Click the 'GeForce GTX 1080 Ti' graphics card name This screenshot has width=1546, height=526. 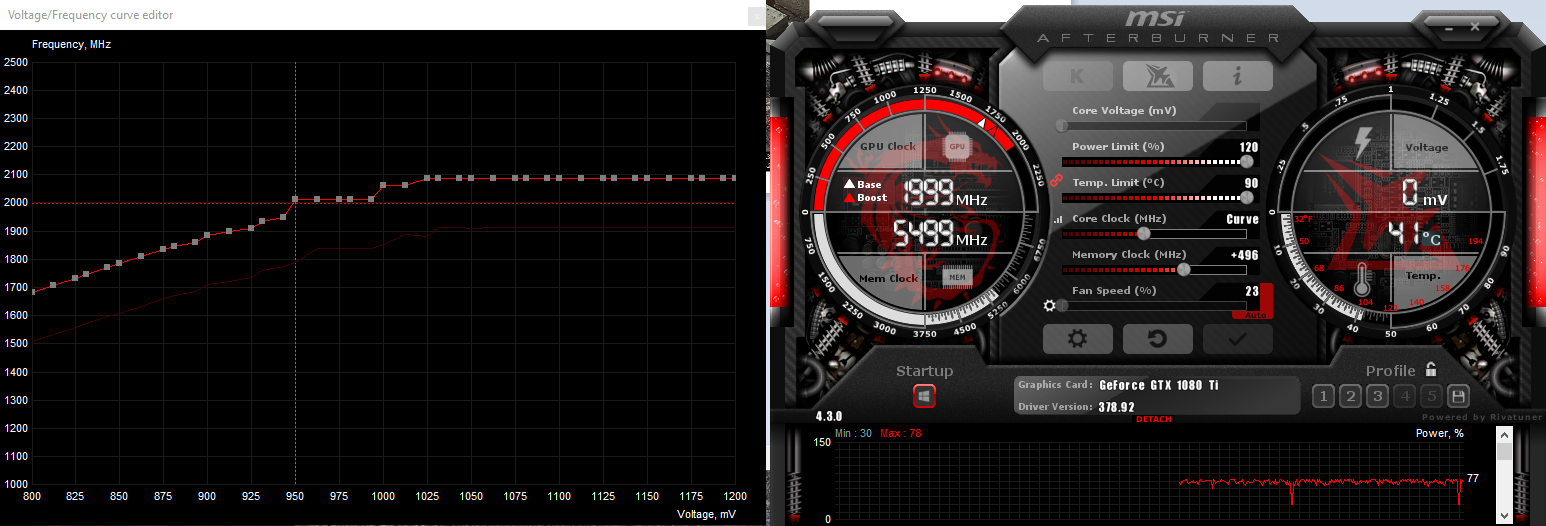pyautogui.click(x=1158, y=385)
